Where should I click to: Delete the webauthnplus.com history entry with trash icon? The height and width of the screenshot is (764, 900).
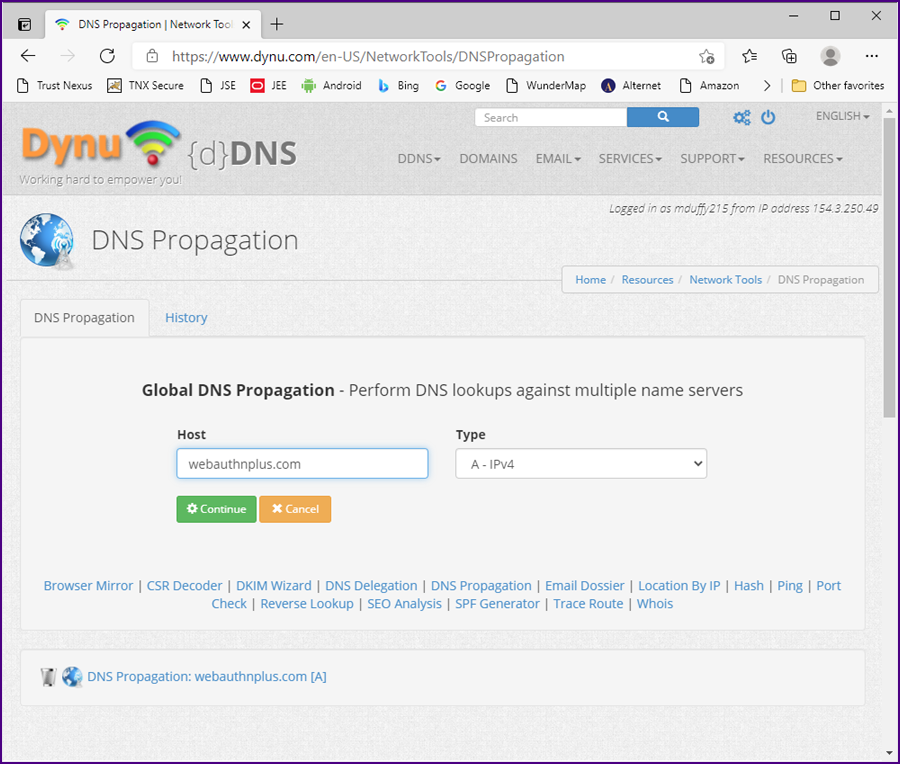pyautogui.click(x=48, y=677)
